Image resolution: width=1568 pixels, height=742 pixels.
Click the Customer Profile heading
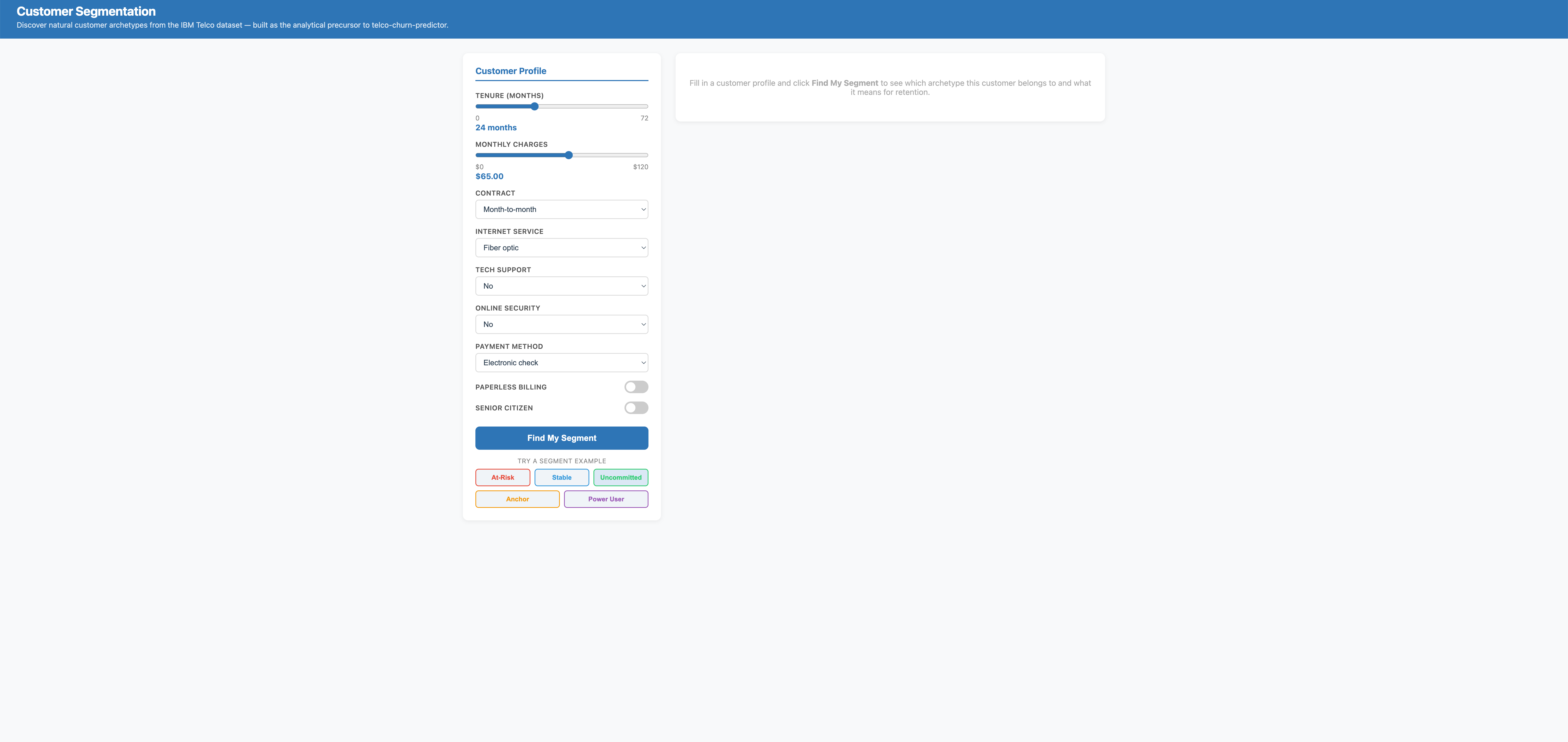511,71
